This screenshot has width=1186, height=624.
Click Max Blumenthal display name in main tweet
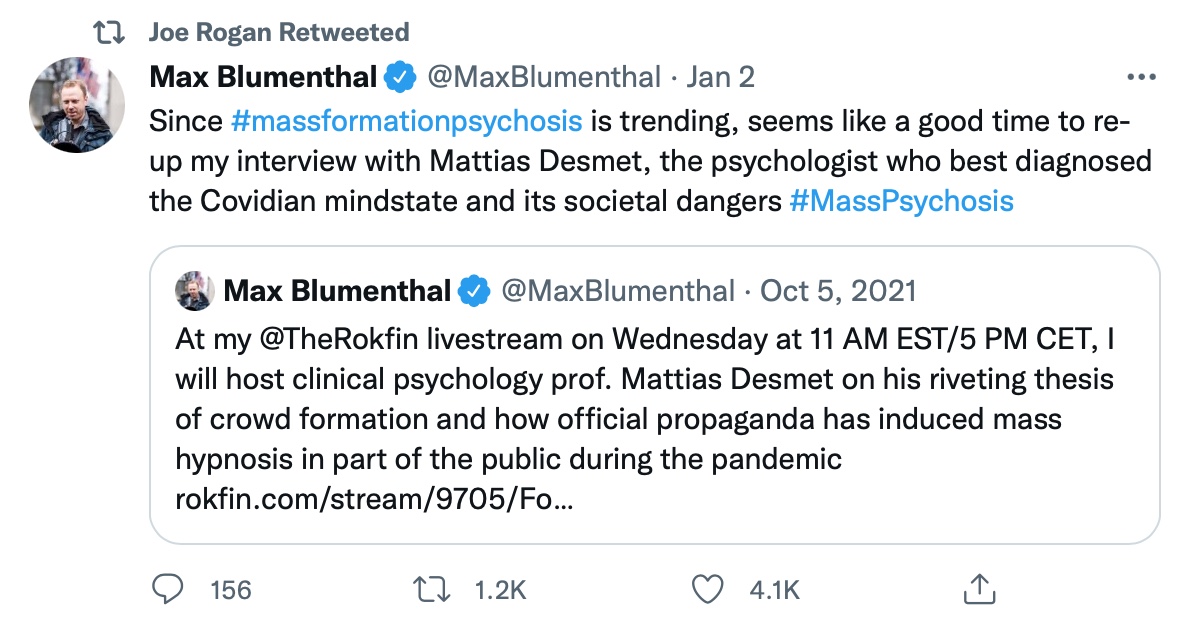pos(263,77)
